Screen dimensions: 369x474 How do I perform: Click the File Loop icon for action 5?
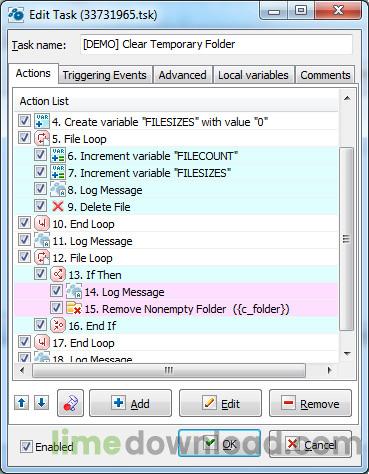[42, 139]
